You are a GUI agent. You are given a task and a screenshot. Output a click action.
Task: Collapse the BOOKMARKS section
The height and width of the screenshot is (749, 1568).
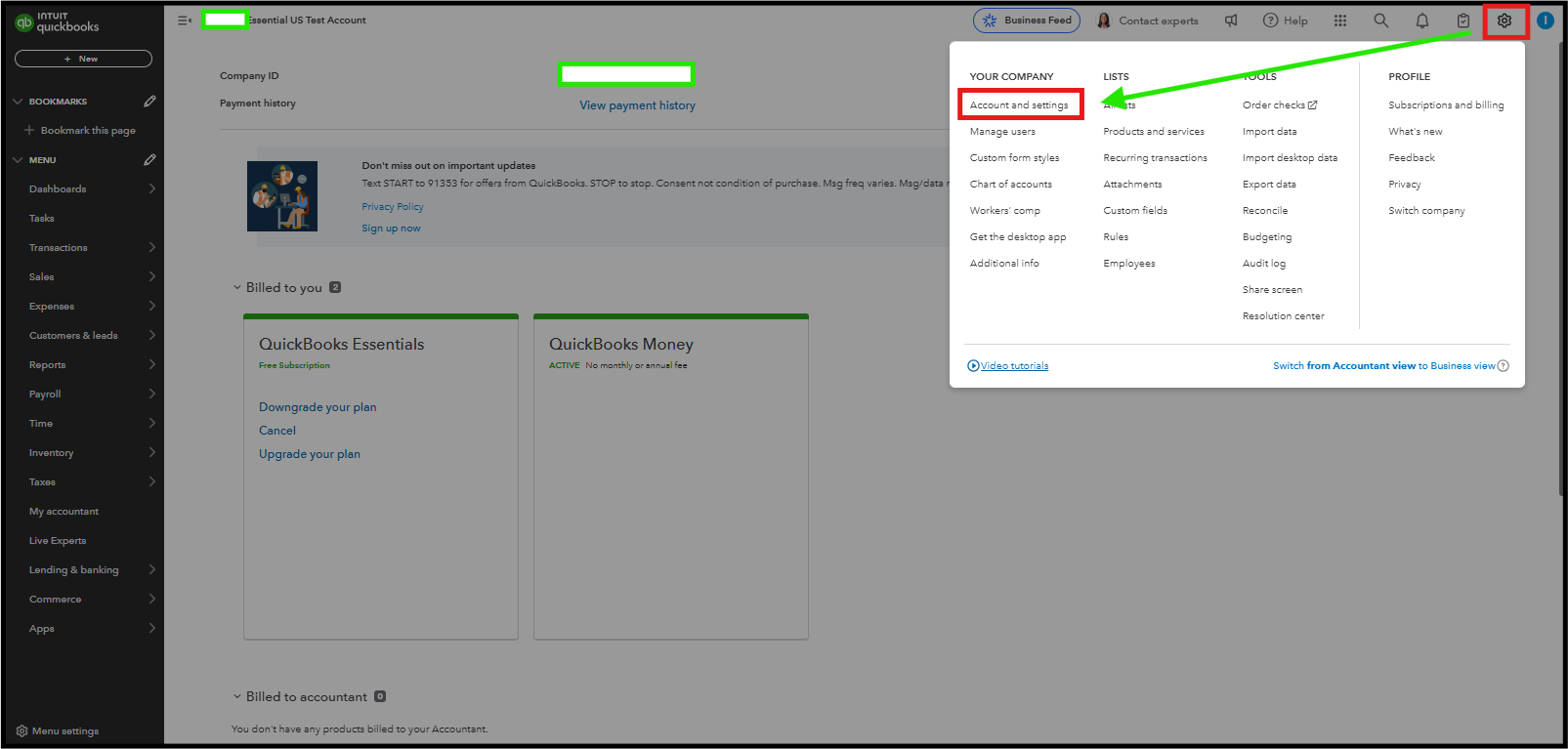(x=18, y=102)
